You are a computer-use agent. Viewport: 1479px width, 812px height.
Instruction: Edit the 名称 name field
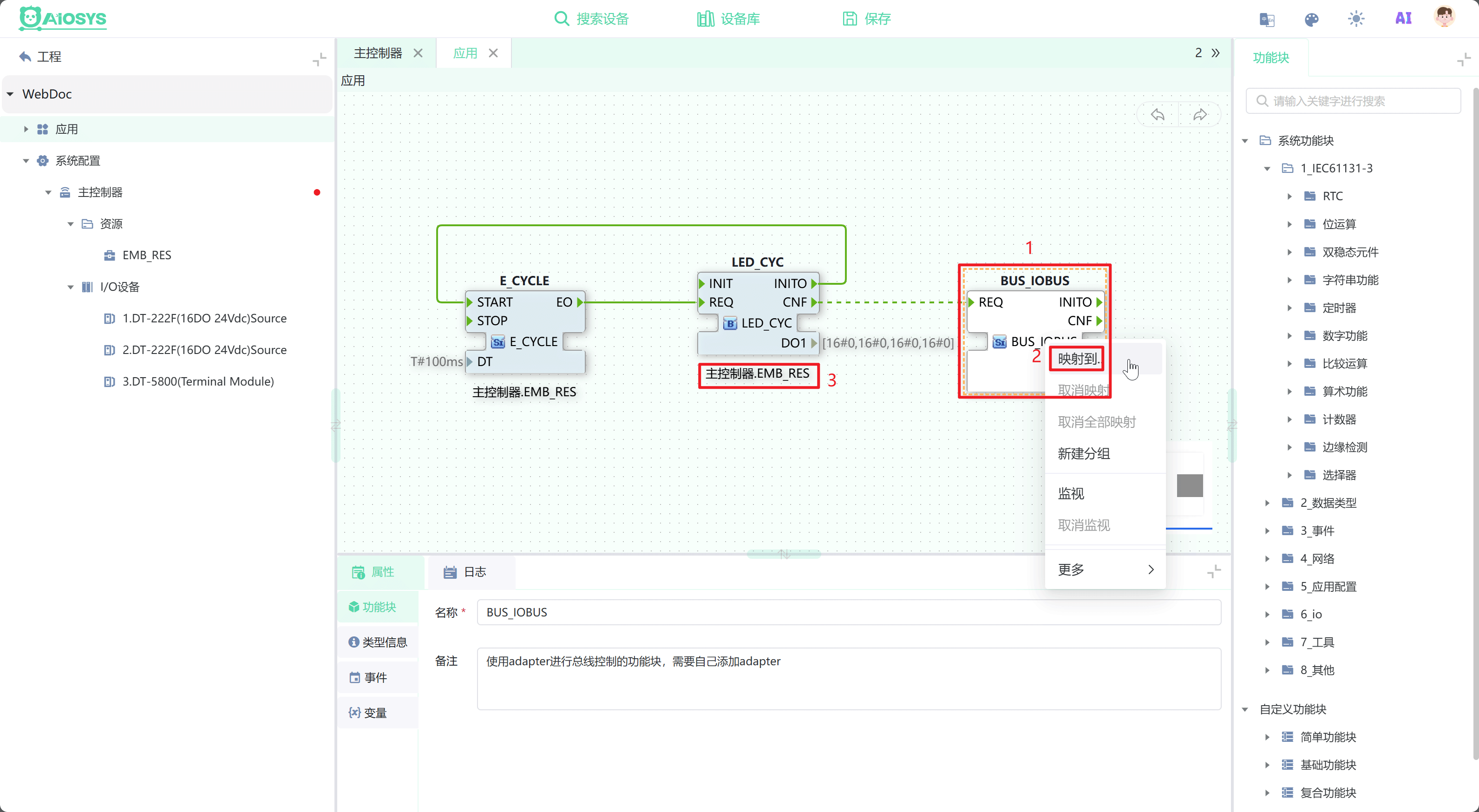pos(849,612)
